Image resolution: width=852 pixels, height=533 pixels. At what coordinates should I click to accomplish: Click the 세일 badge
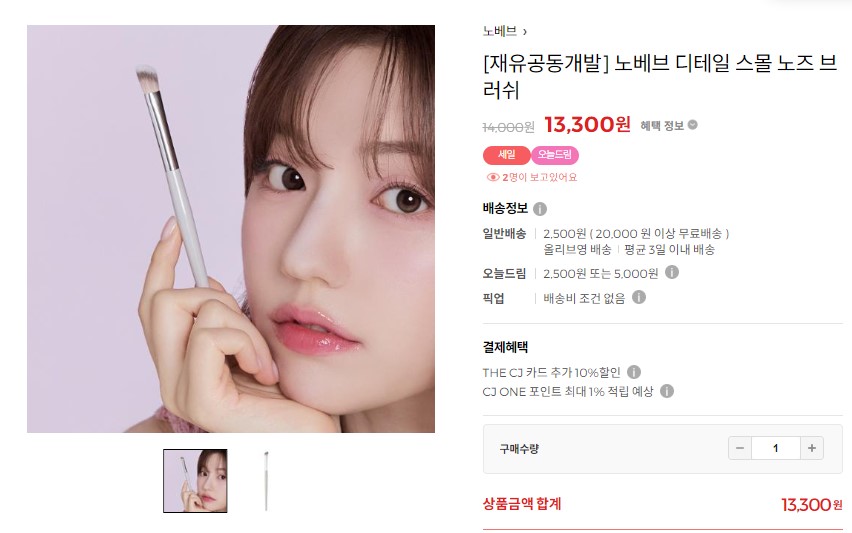coord(506,155)
